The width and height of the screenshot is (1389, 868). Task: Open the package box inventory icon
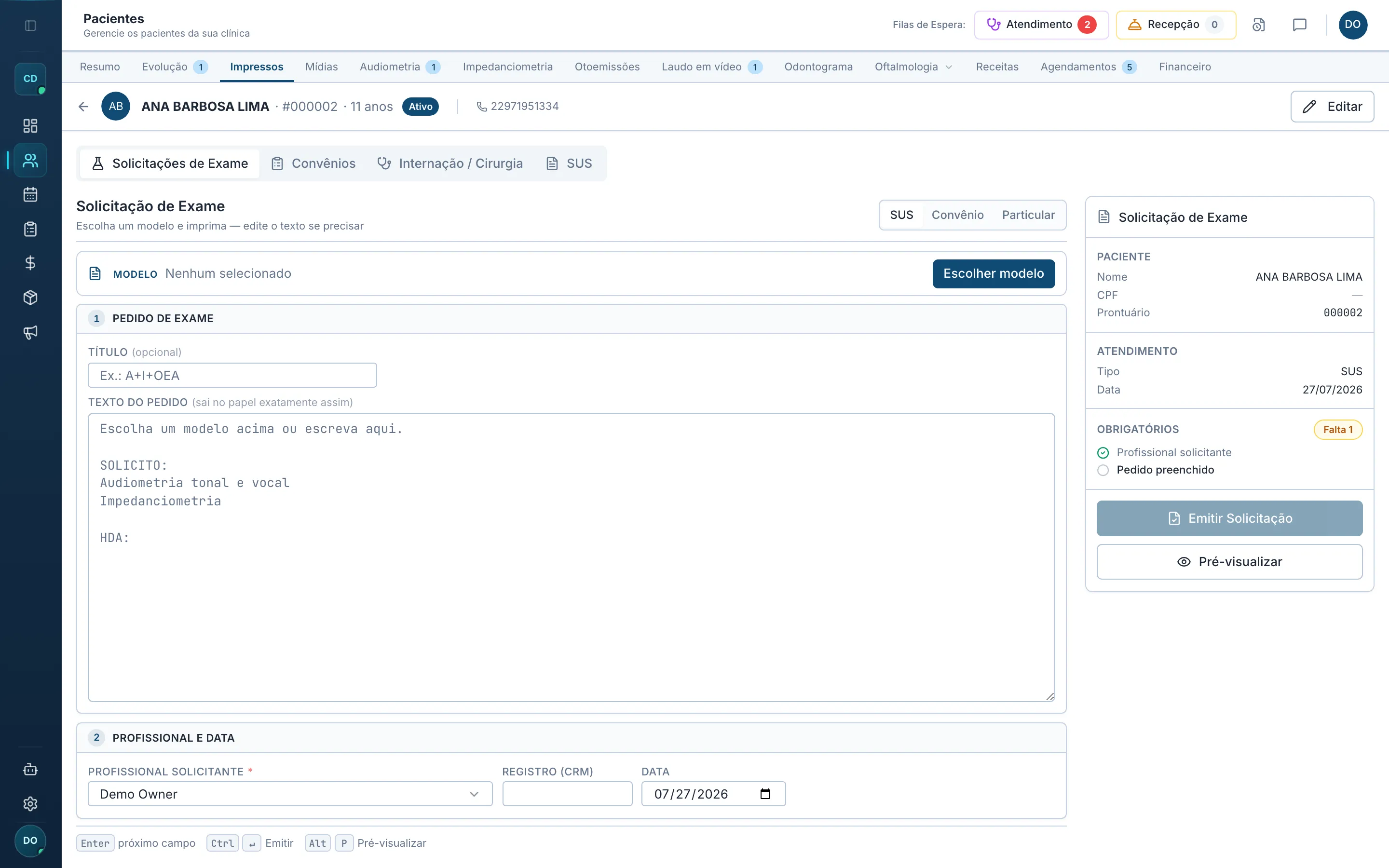click(x=30, y=298)
